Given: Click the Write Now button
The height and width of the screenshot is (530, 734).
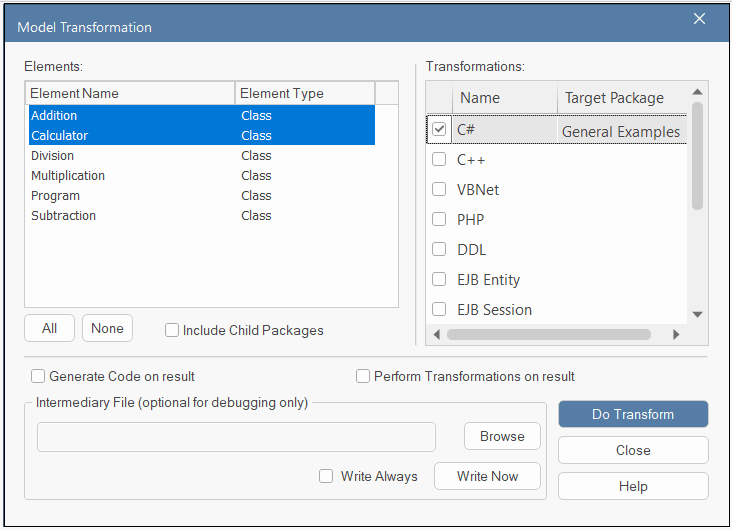Looking at the screenshot, I should tap(487, 476).
